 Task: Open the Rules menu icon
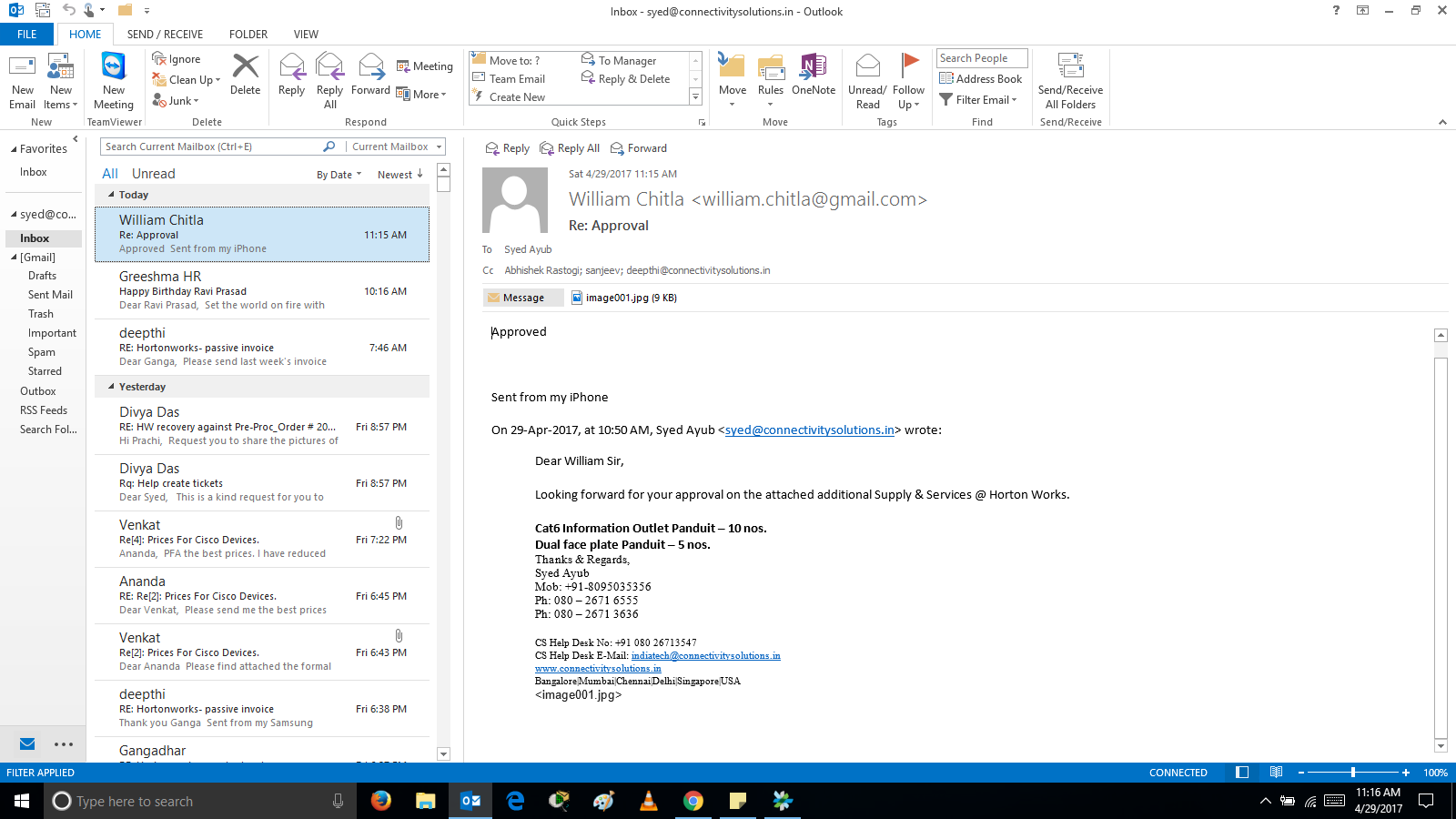coord(770,68)
